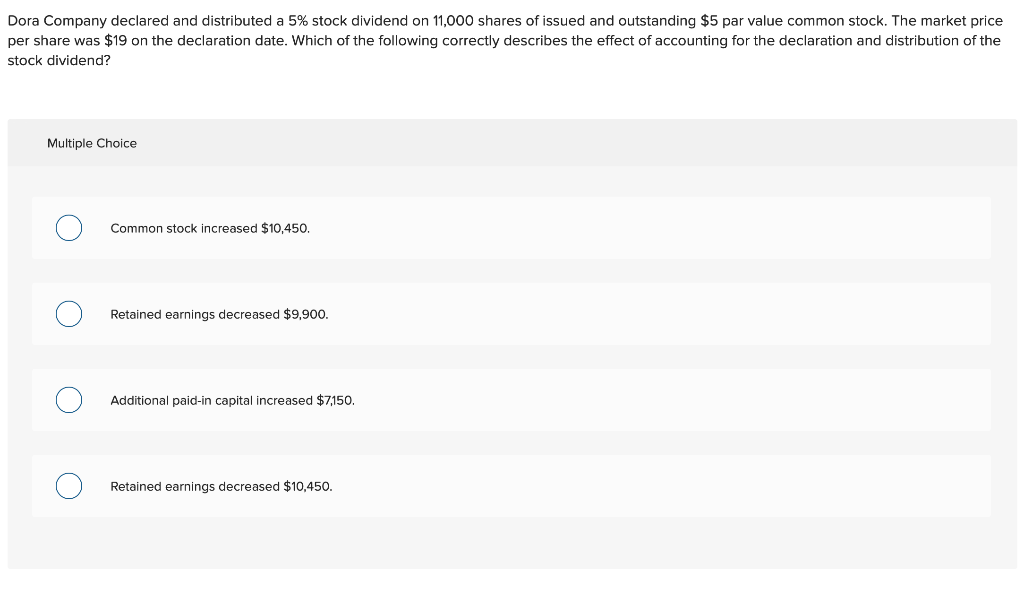
Task: Click the third answer option row
Action: (511, 400)
